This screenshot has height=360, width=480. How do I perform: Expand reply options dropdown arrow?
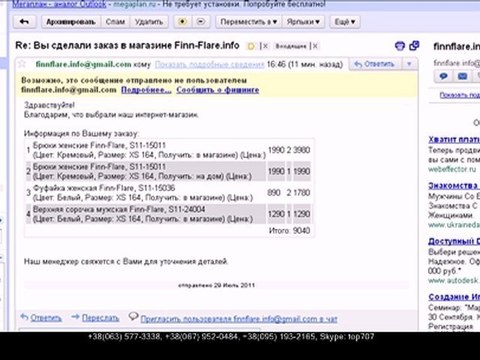point(409,64)
